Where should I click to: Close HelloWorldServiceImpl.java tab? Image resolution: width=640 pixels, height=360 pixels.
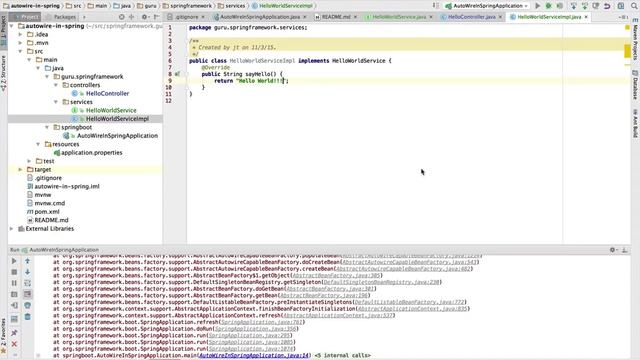click(x=586, y=17)
